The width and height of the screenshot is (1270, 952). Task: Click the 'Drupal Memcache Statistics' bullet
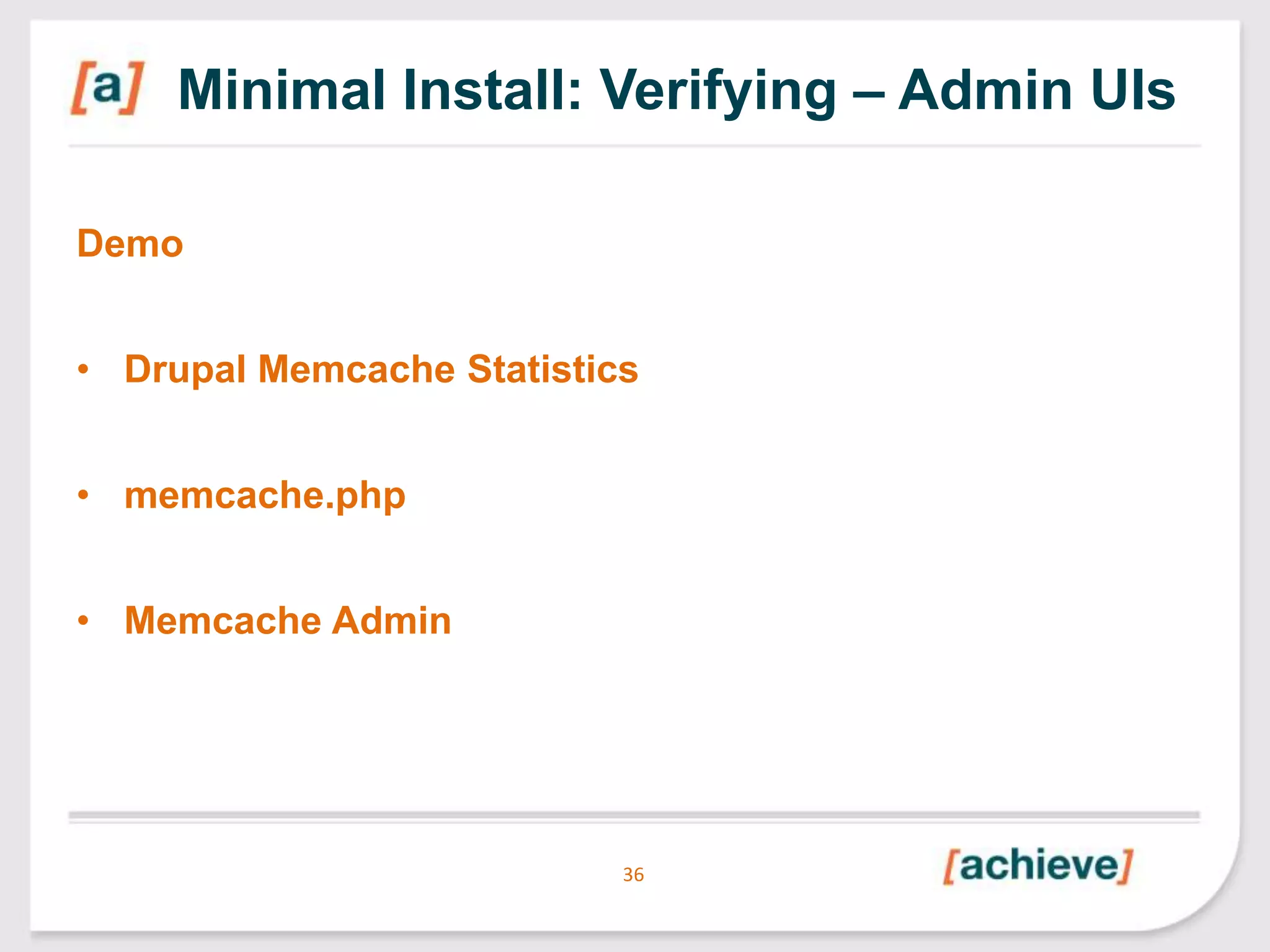381,369
